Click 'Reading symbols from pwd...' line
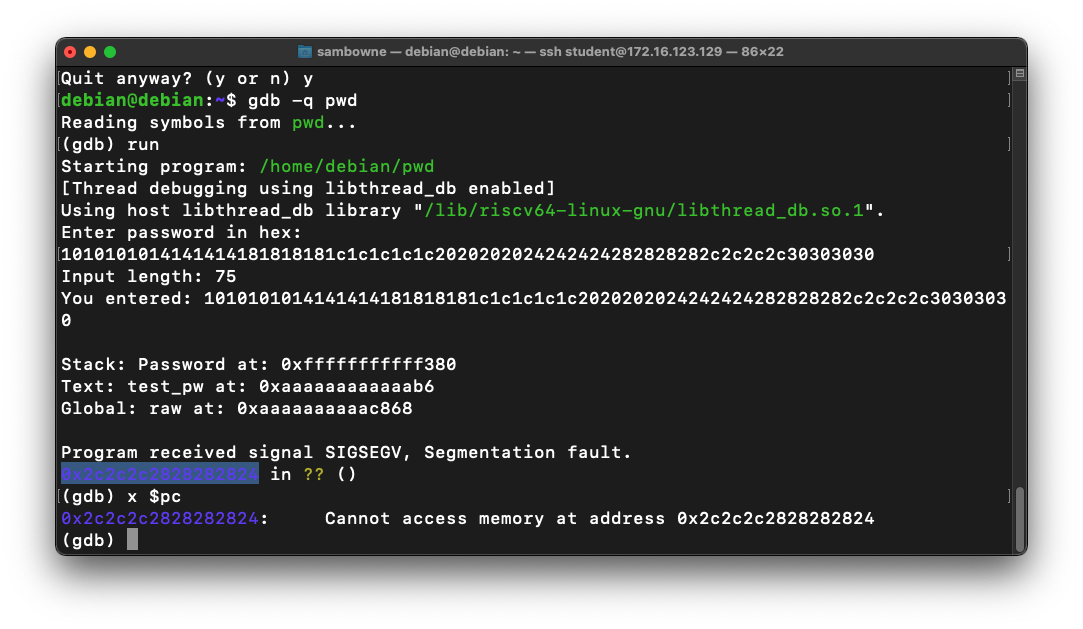 point(209,123)
